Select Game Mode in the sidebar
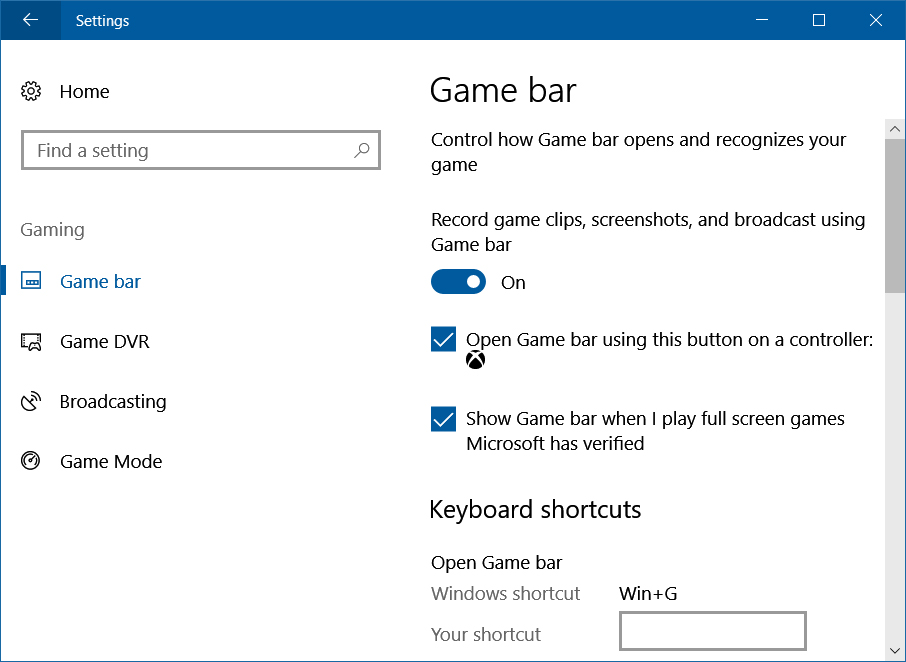This screenshot has height=662, width=906. click(x=111, y=462)
